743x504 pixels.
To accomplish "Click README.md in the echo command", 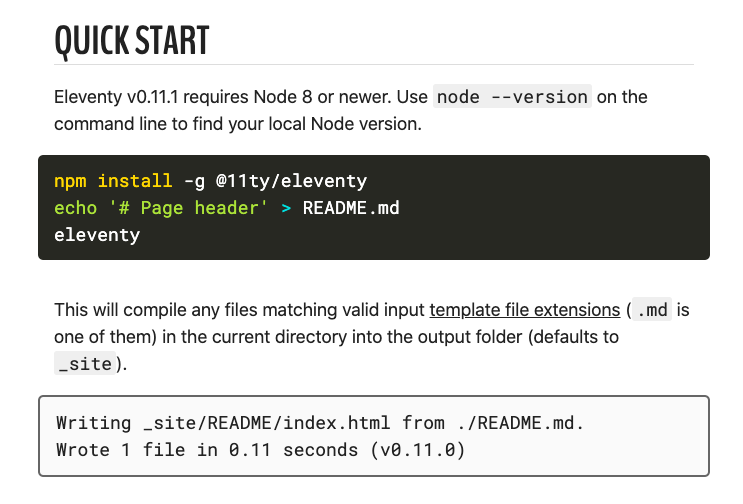I will 351,208.
